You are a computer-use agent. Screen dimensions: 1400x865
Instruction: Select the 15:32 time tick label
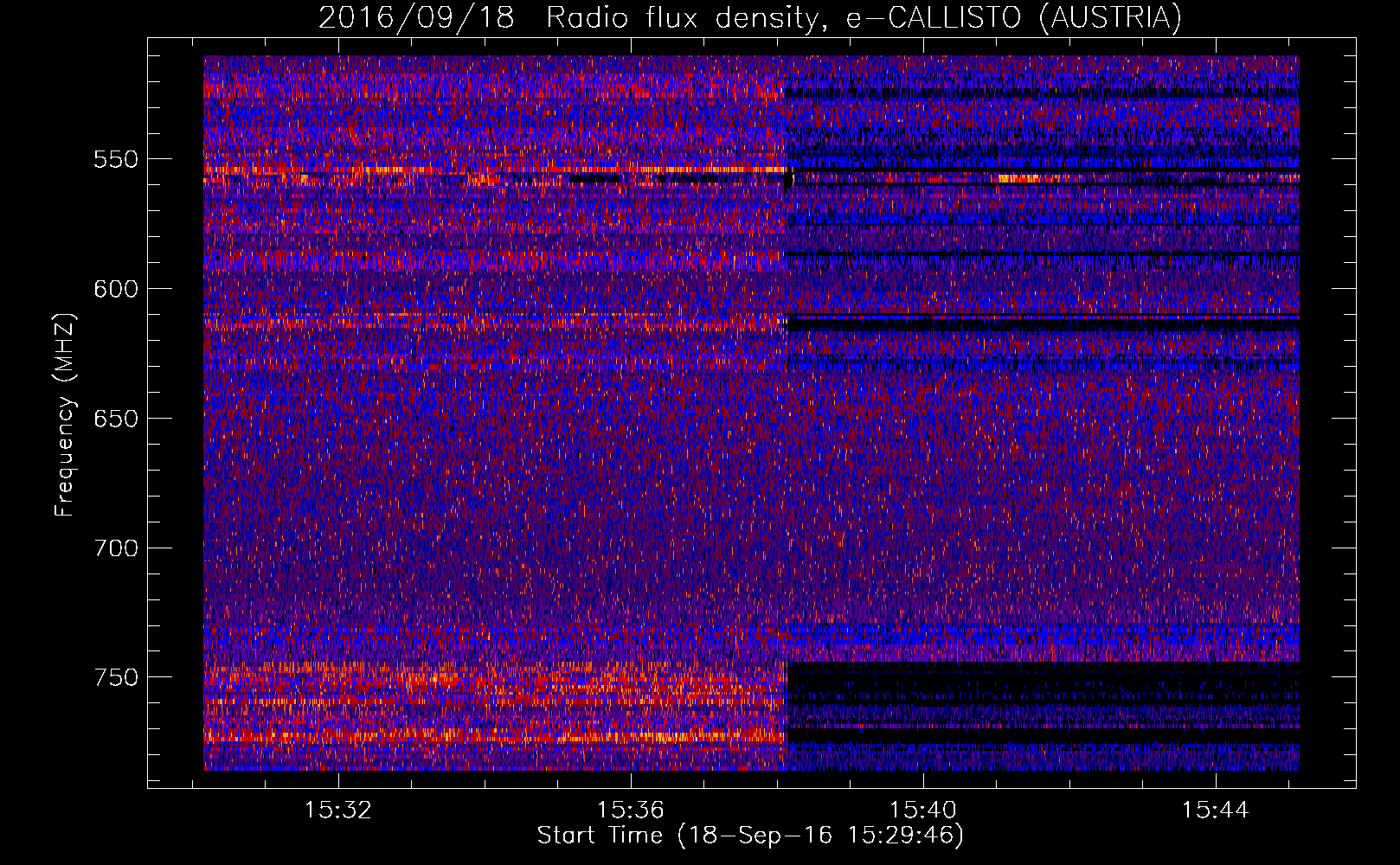[x=338, y=811]
